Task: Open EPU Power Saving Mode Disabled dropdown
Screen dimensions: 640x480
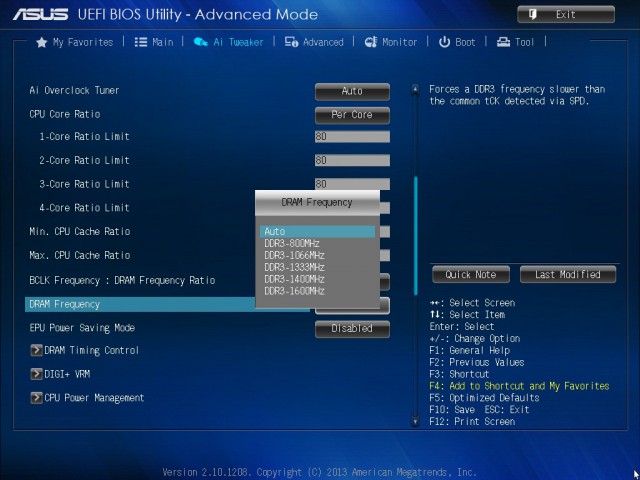Action: [352, 329]
